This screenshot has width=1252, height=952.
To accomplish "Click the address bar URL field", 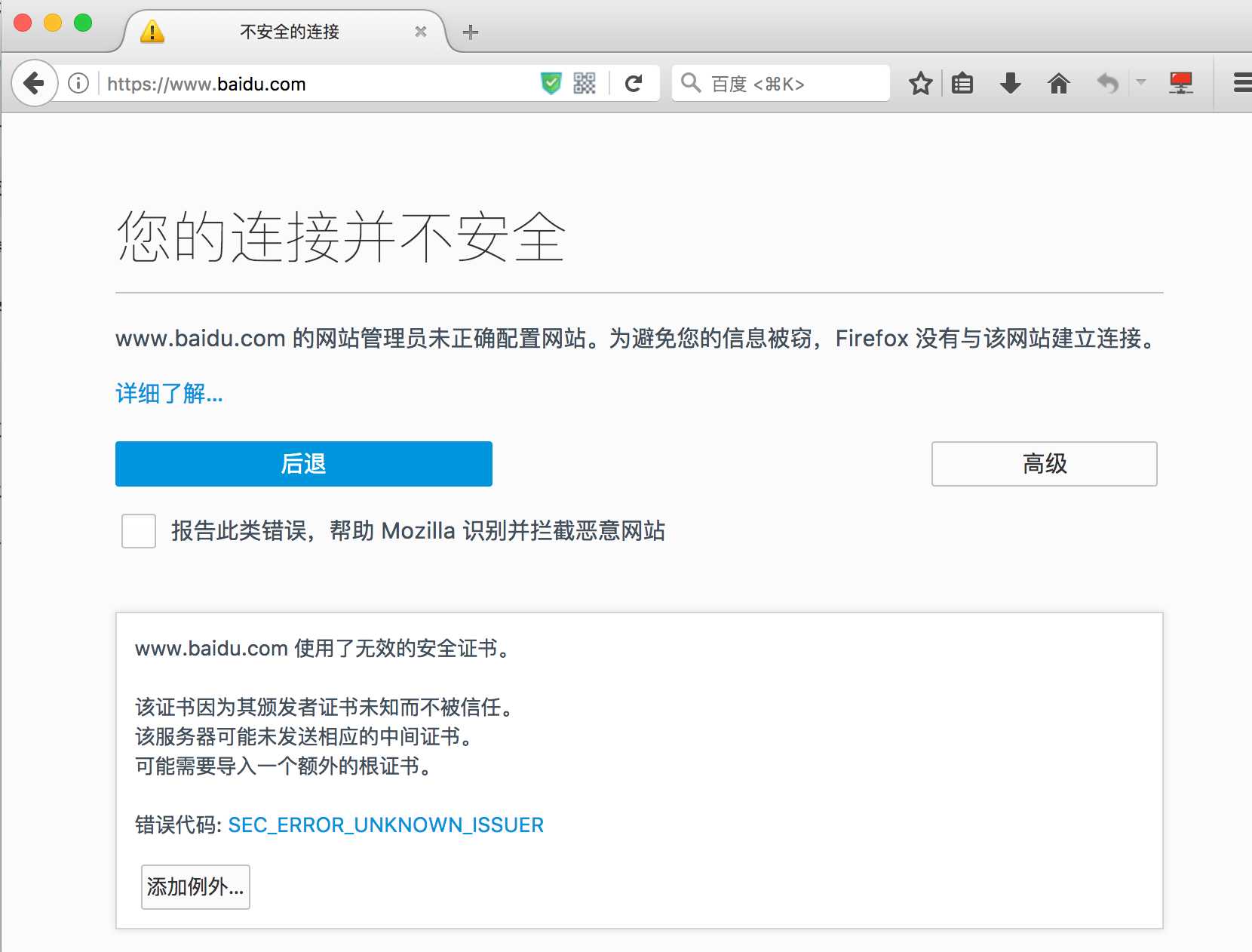I will [317, 84].
